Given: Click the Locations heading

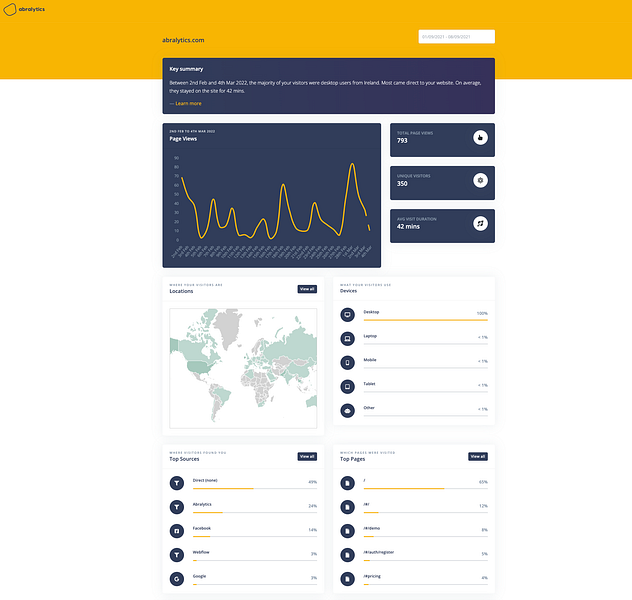Looking at the screenshot, I should (181, 291).
